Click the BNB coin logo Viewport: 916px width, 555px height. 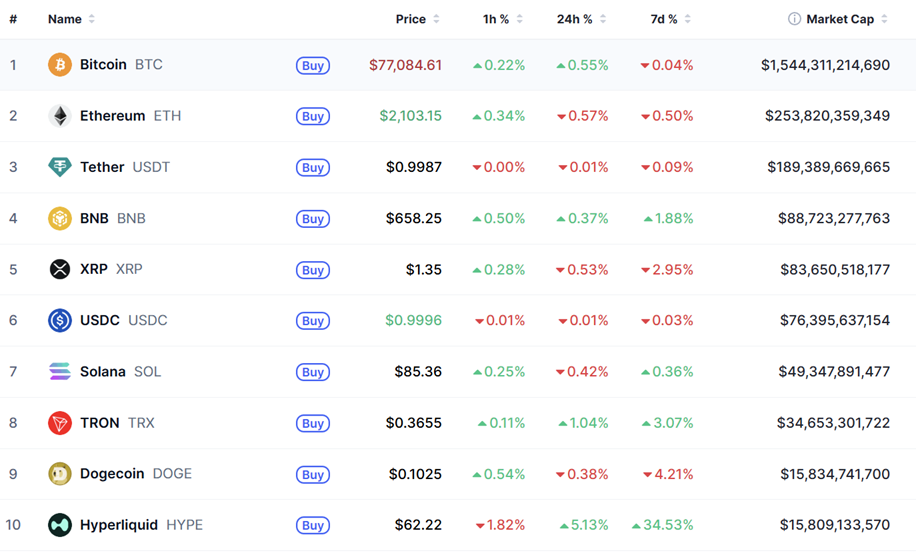pos(60,218)
